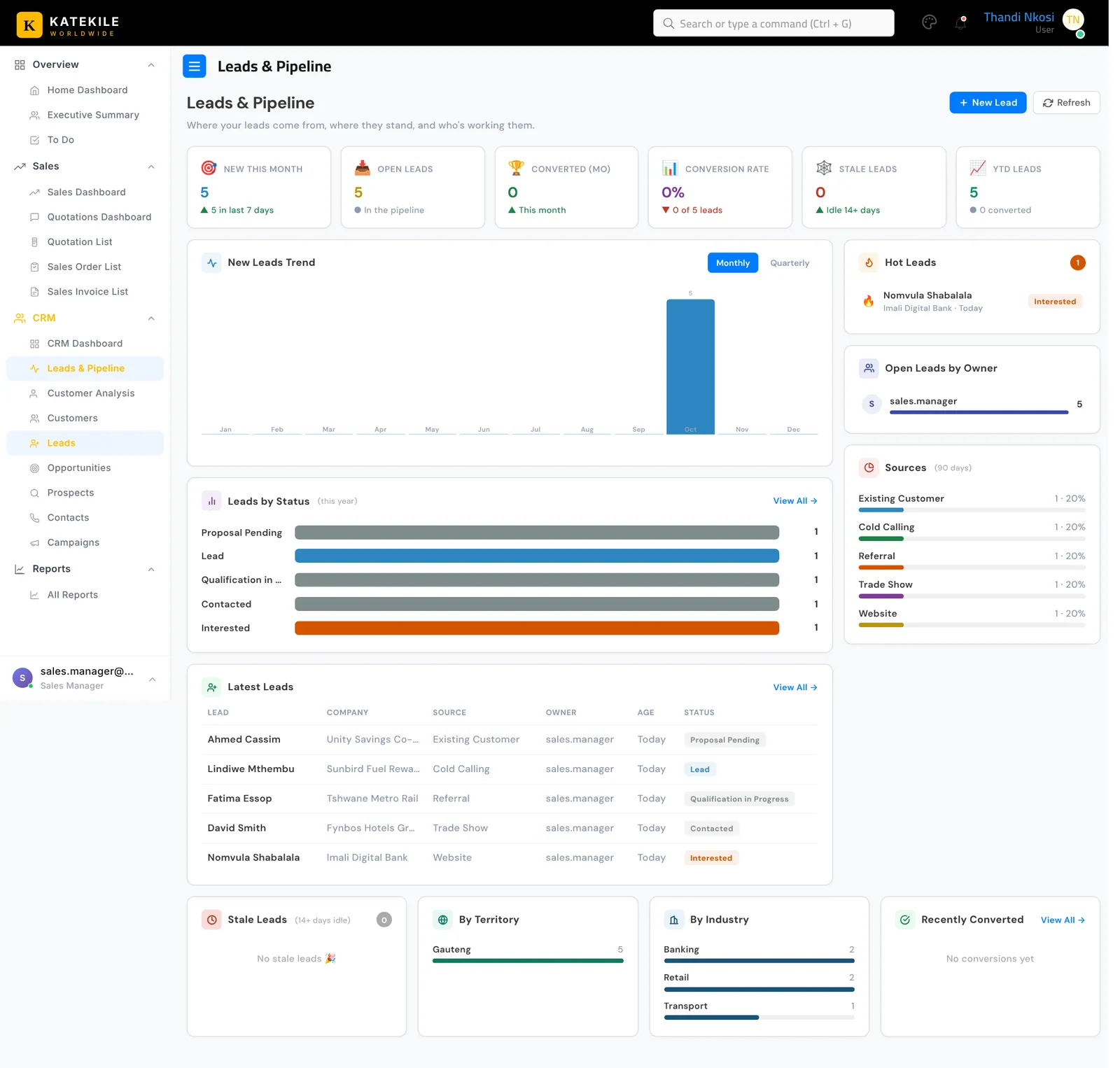Click the Recently Converted check icon
This screenshot has height=1068, width=1120.
[x=905, y=920]
